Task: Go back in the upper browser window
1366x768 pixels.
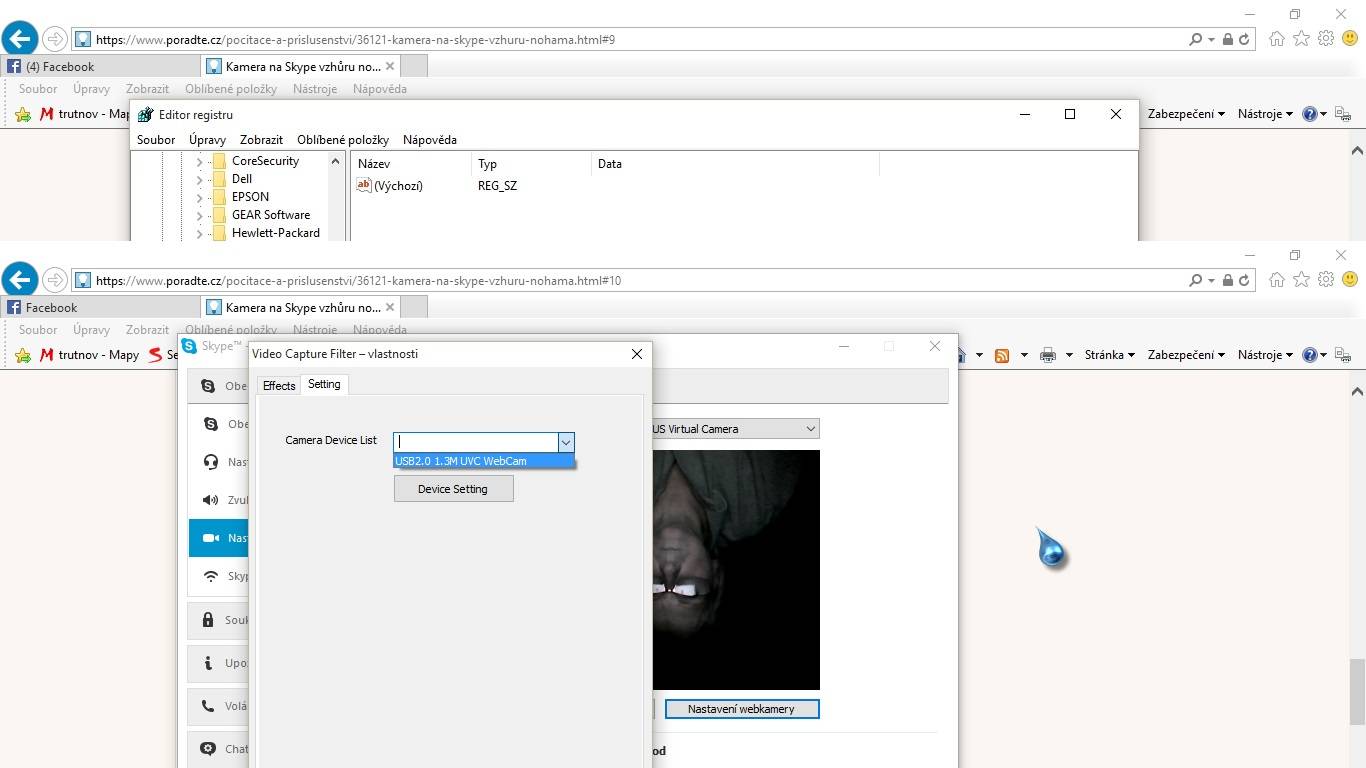Action: coord(19,39)
